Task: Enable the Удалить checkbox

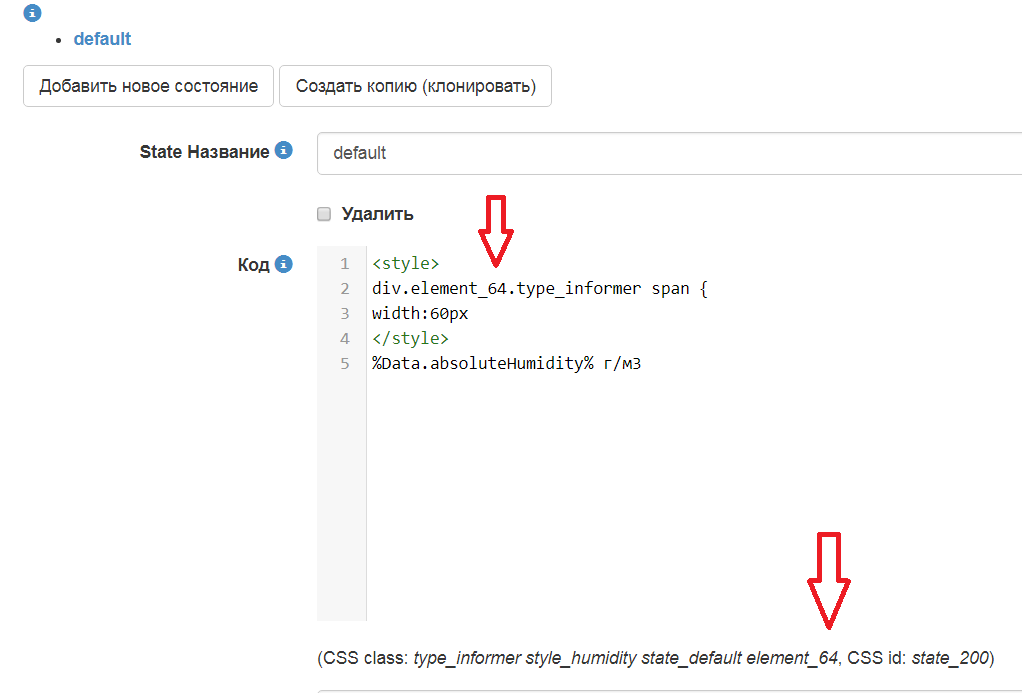Action: [x=324, y=214]
